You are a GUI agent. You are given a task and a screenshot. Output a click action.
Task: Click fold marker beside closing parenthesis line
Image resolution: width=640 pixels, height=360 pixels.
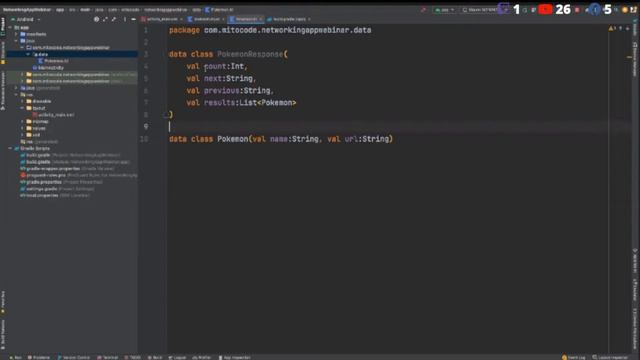pos(166,115)
